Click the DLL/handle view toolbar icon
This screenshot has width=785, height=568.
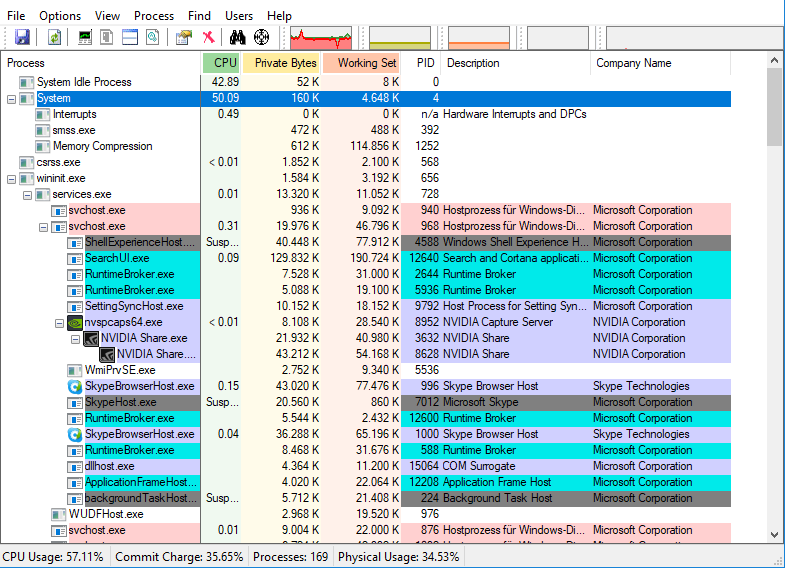point(153,37)
